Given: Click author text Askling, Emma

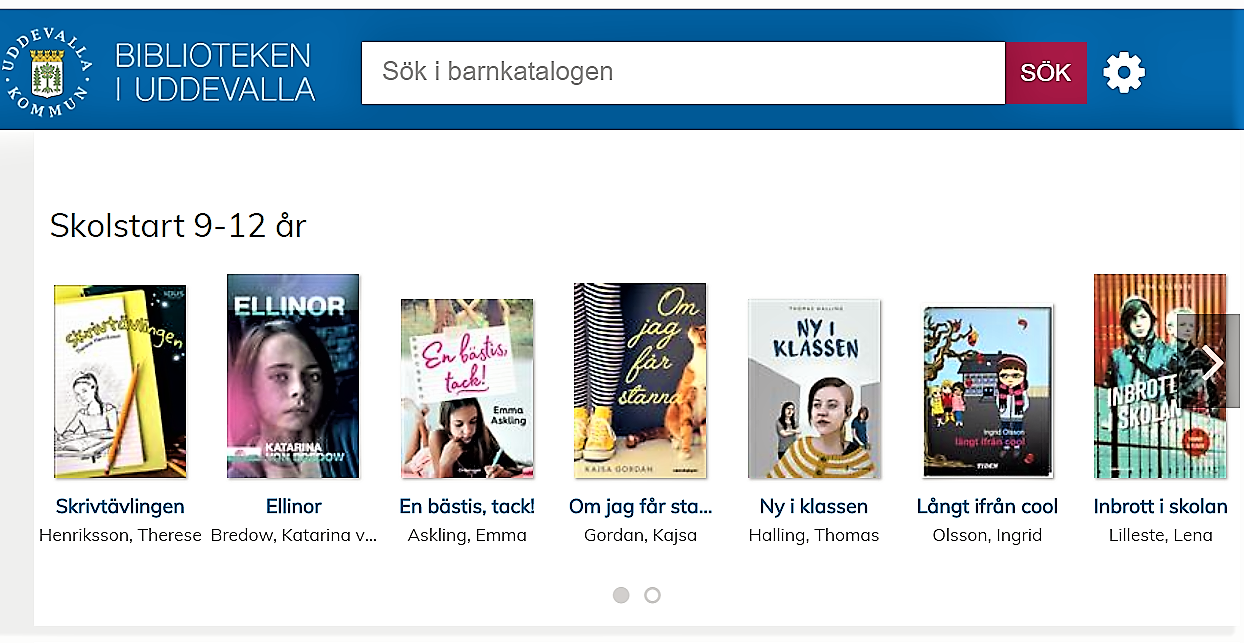Looking at the screenshot, I should point(467,535).
